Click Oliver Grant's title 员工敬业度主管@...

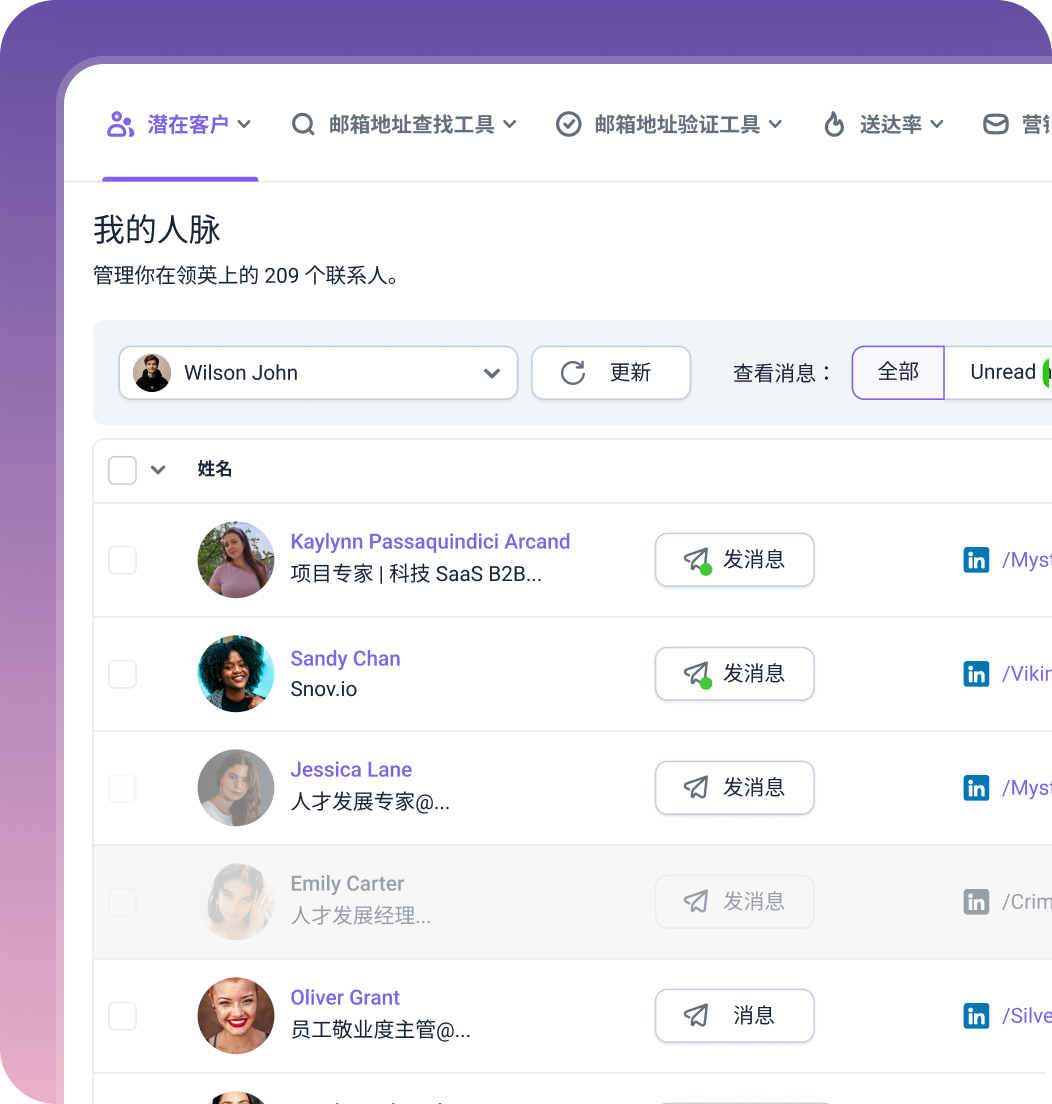click(x=381, y=1030)
